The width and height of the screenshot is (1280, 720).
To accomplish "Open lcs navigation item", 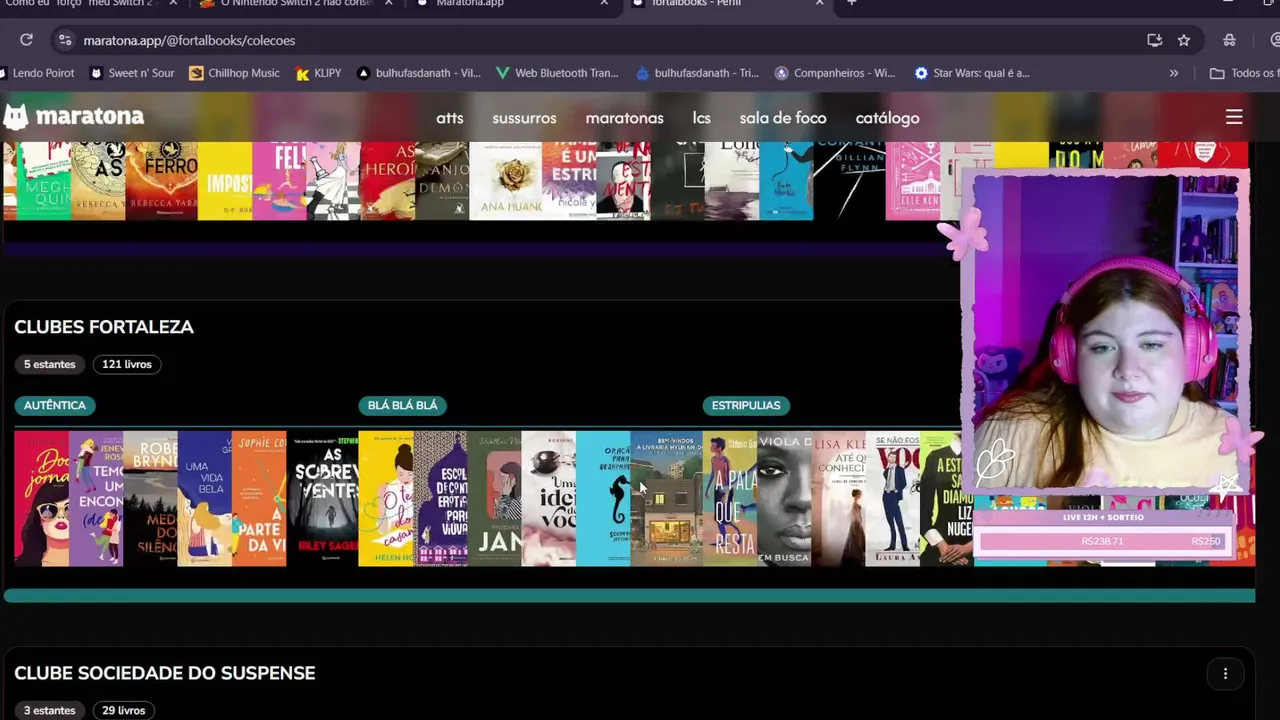I will (702, 118).
